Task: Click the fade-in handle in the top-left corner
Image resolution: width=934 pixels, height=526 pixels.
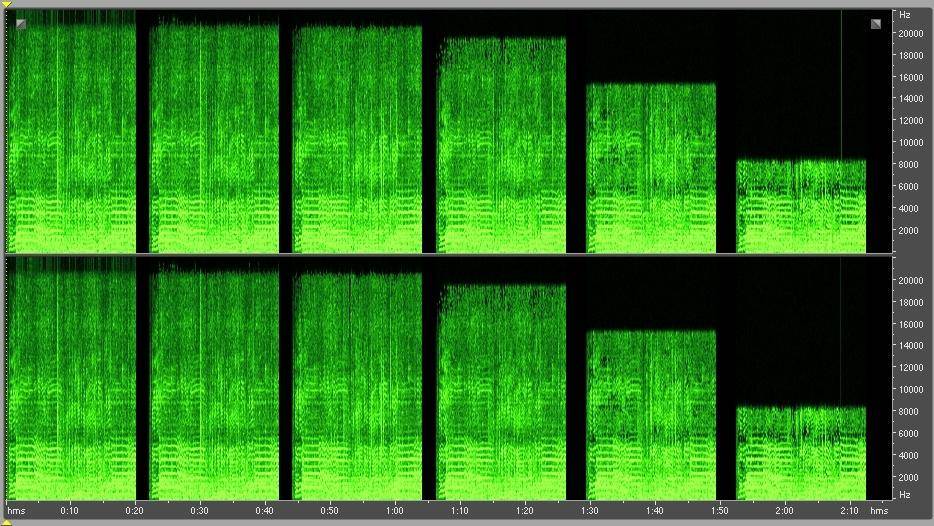Action: coord(21,24)
